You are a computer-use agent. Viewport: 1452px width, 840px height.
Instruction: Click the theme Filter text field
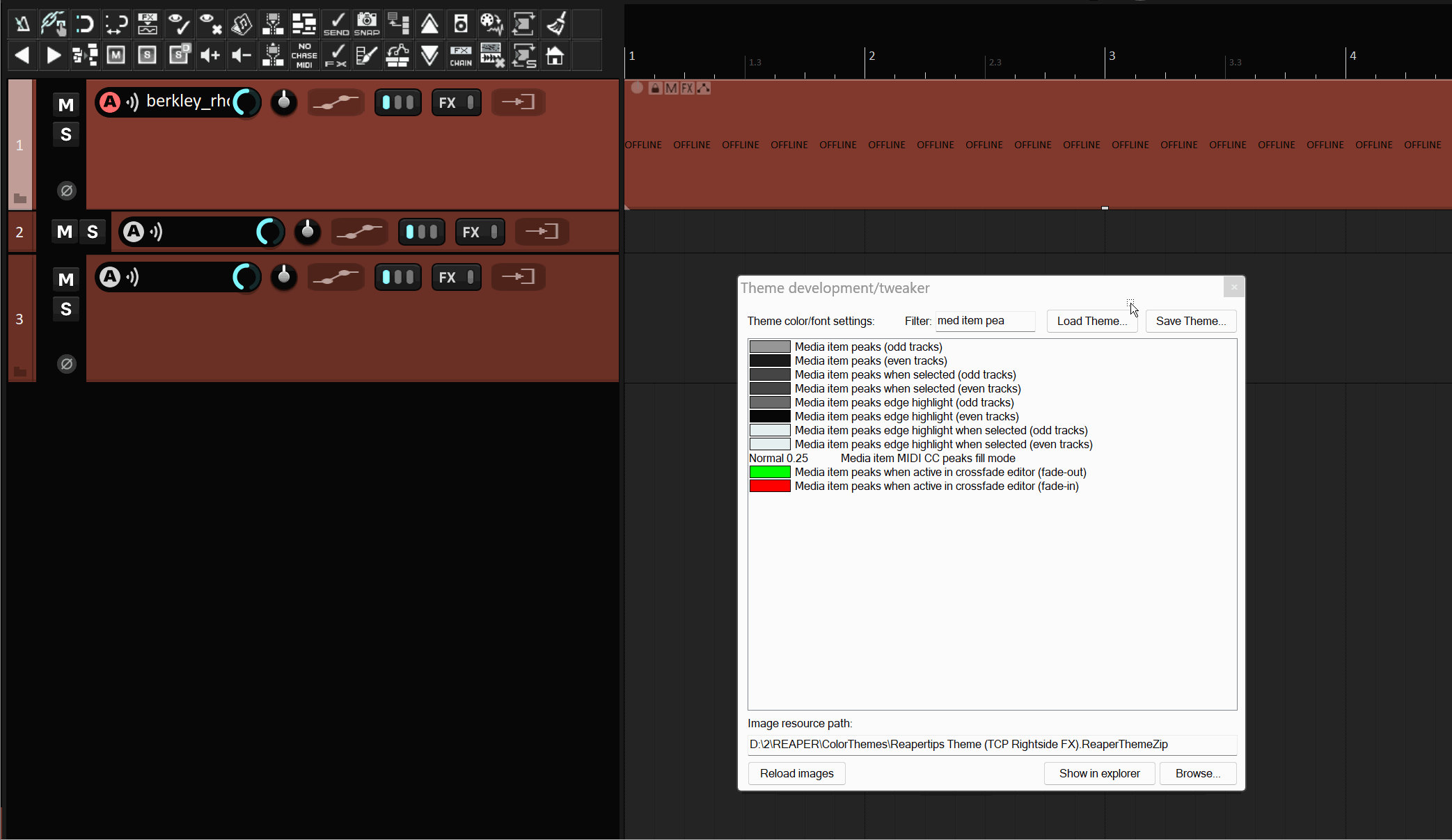984,321
